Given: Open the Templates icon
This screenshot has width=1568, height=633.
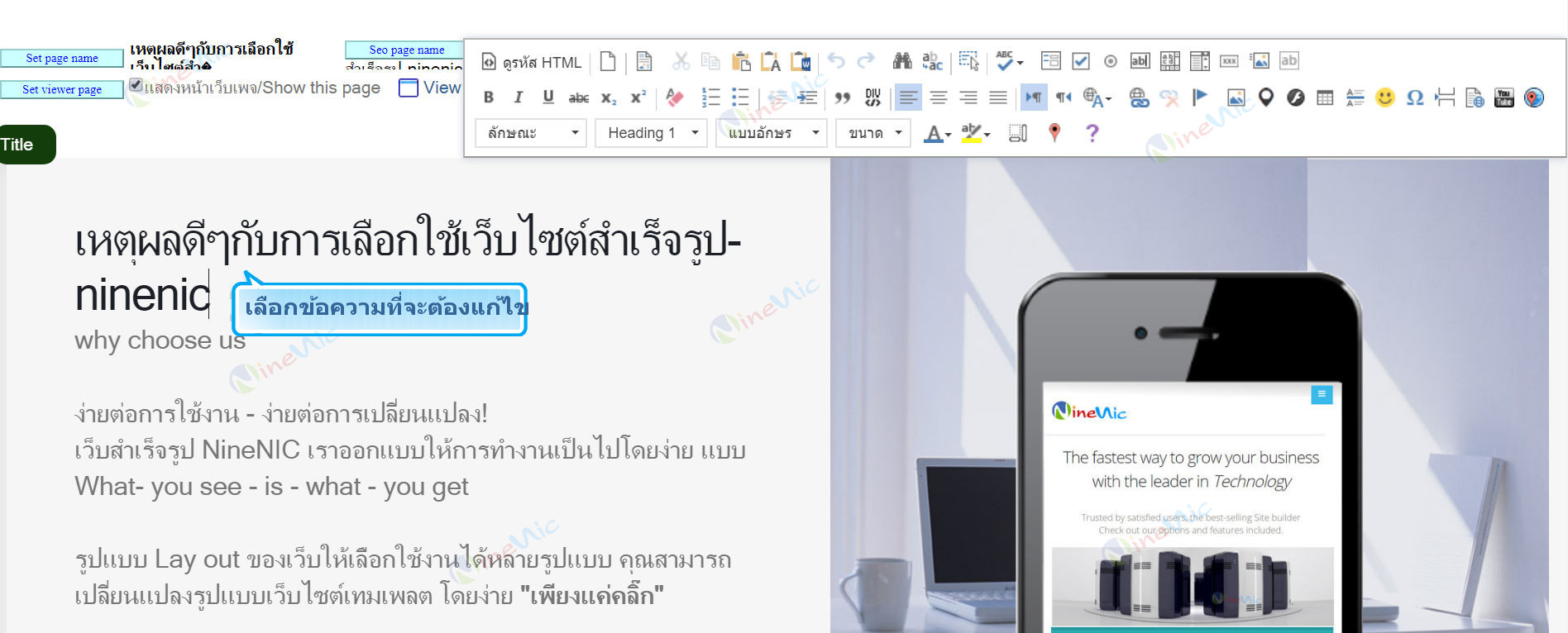Looking at the screenshot, I should coord(644,61).
